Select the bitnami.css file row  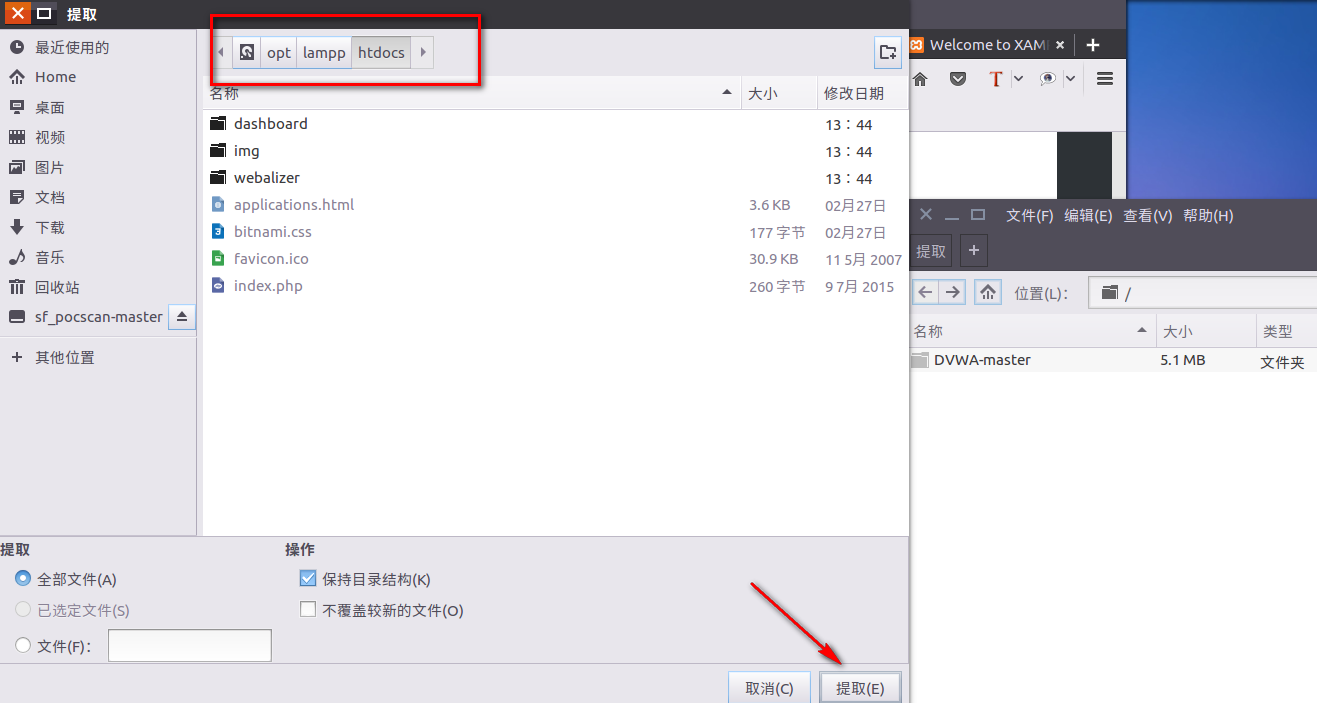pyautogui.click(x=556, y=232)
